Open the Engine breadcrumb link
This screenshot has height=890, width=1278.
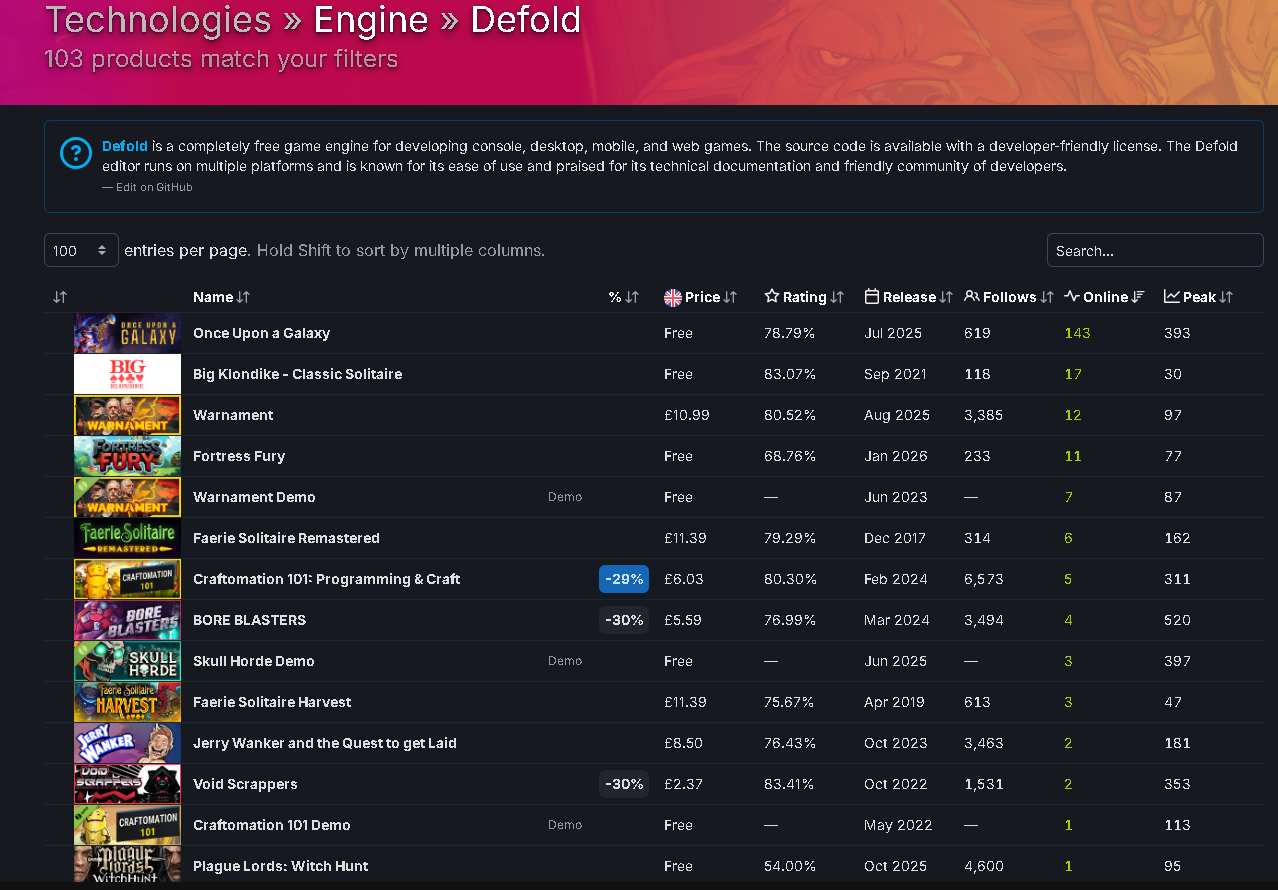click(372, 20)
